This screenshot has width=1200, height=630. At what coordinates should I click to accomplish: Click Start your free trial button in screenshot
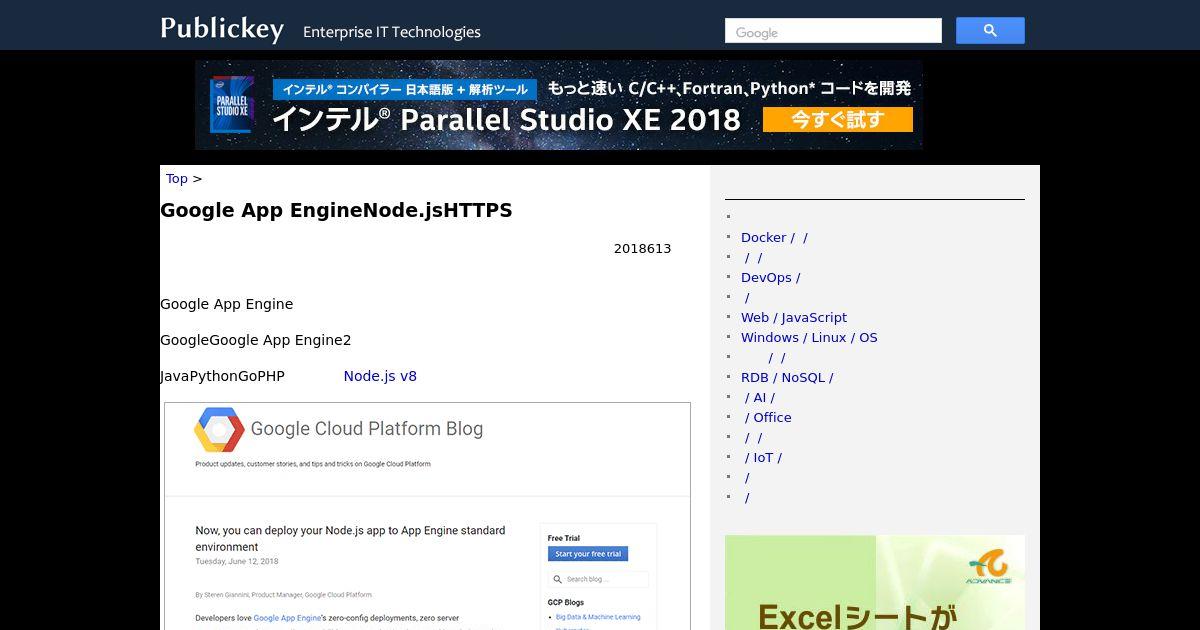click(x=588, y=553)
